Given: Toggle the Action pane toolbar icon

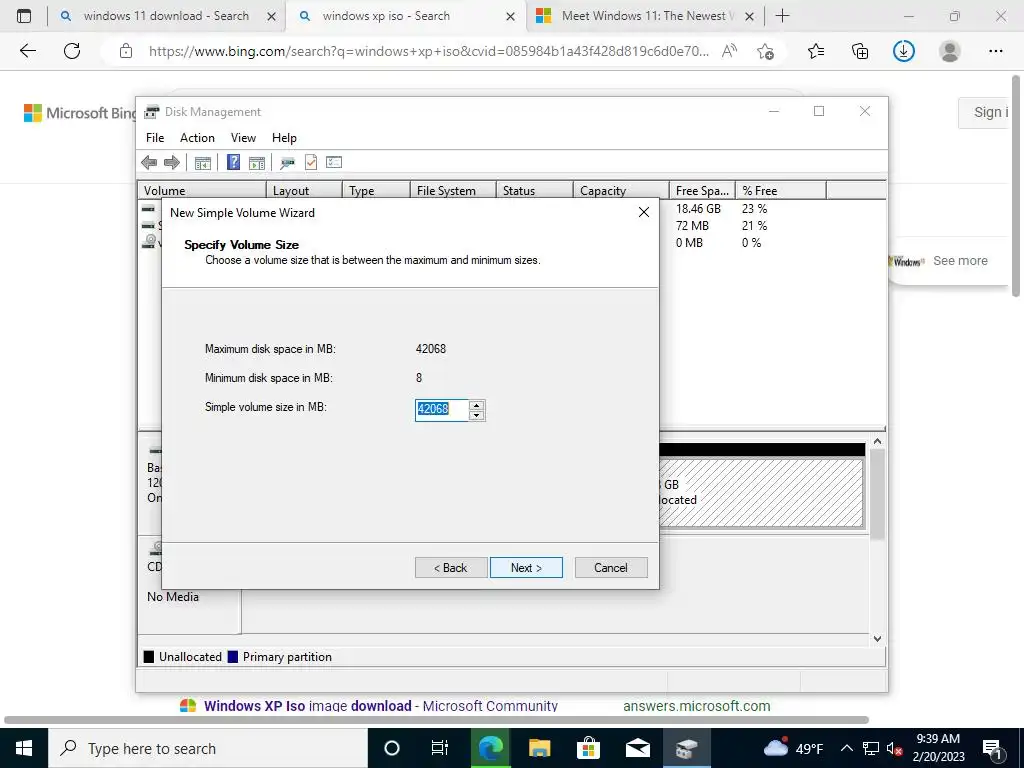Looking at the screenshot, I should 257,163.
